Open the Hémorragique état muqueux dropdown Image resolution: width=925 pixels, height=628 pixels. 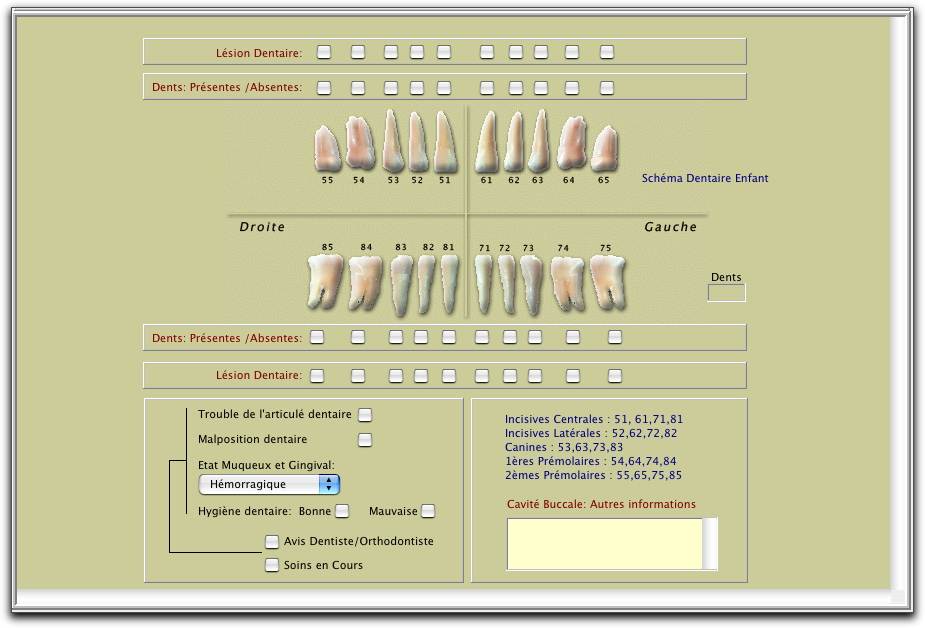[x=270, y=484]
